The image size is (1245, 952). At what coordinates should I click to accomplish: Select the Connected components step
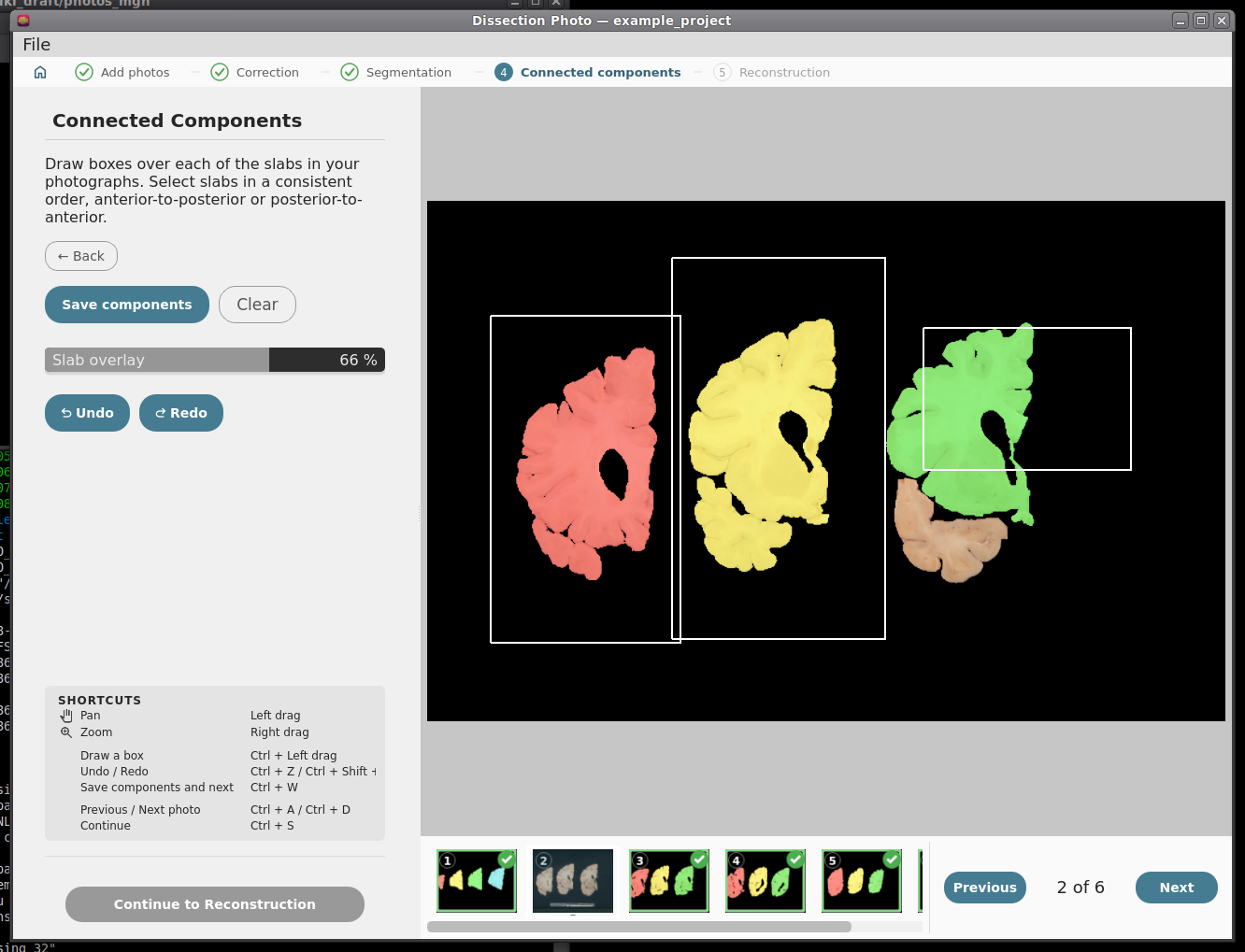click(x=588, y=72)
